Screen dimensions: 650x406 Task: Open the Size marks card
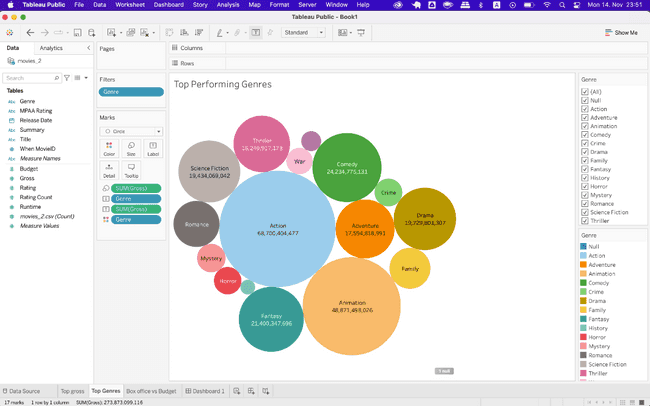tap(131, 149)
